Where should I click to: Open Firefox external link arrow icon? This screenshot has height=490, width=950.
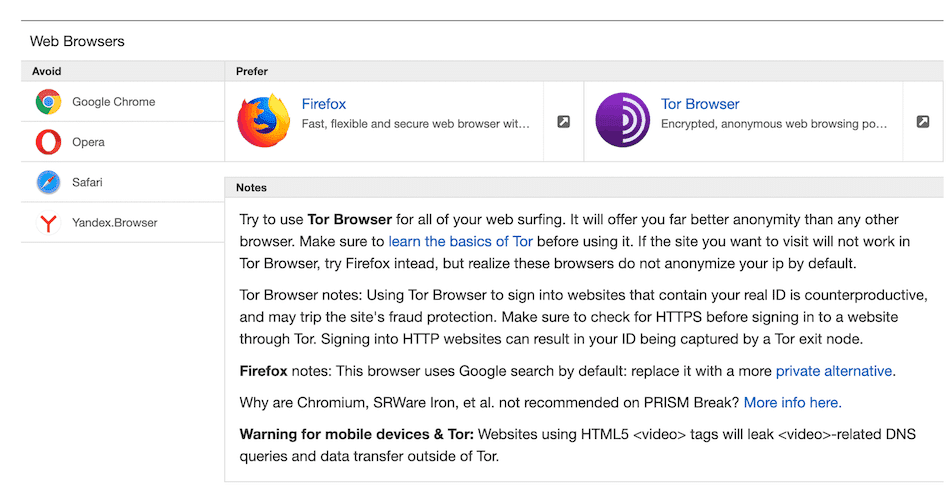point(563,122)
